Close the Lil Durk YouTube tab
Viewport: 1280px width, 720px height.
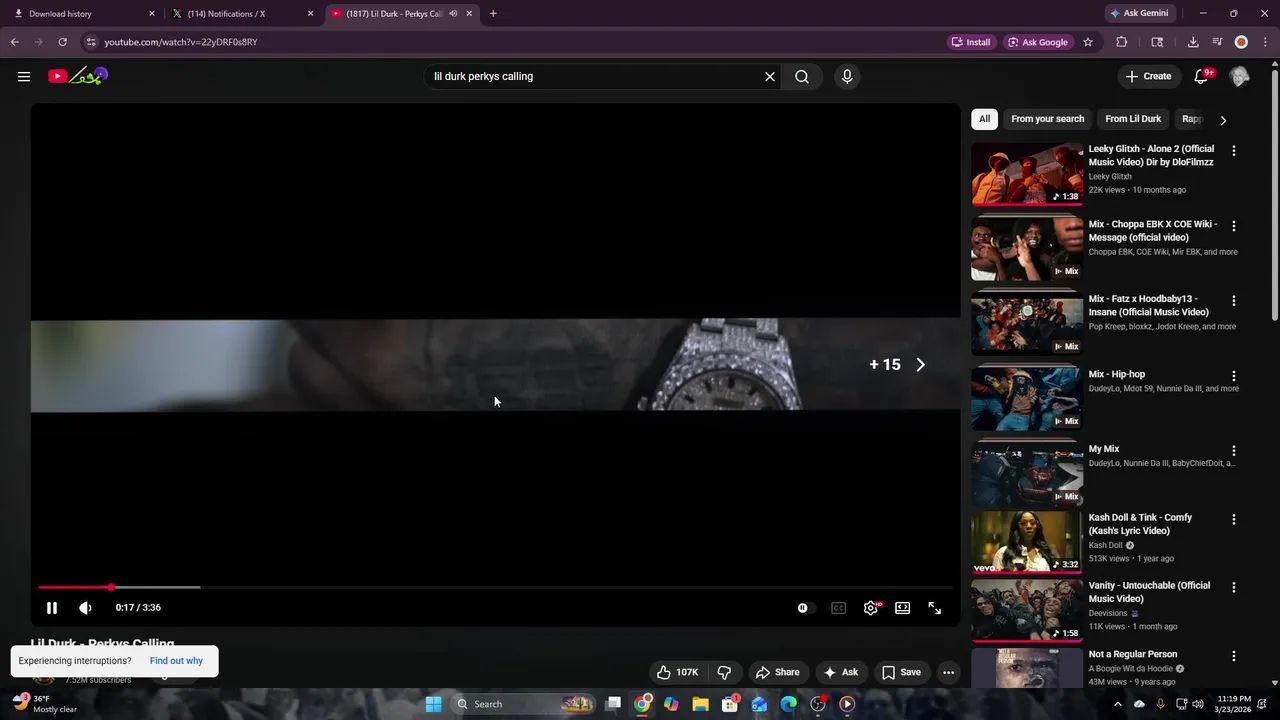469,14
